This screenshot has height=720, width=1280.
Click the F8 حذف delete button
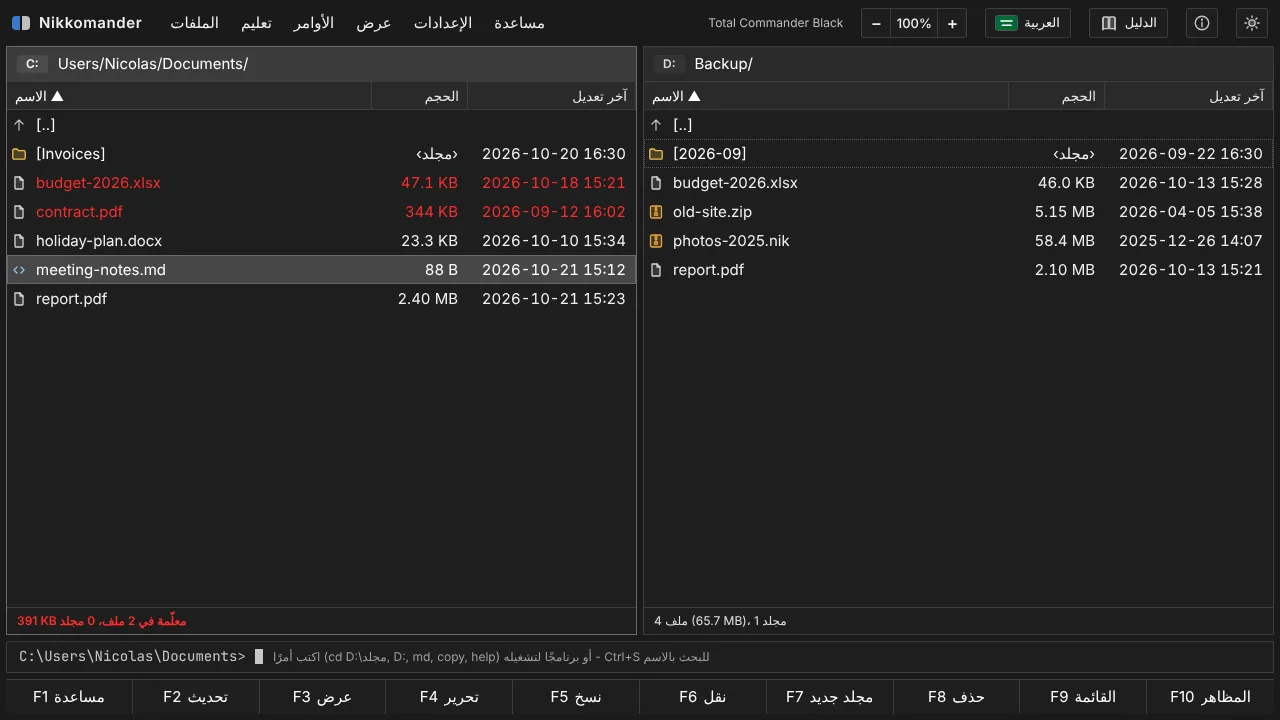pyautogui.click(x=956, y=697)
